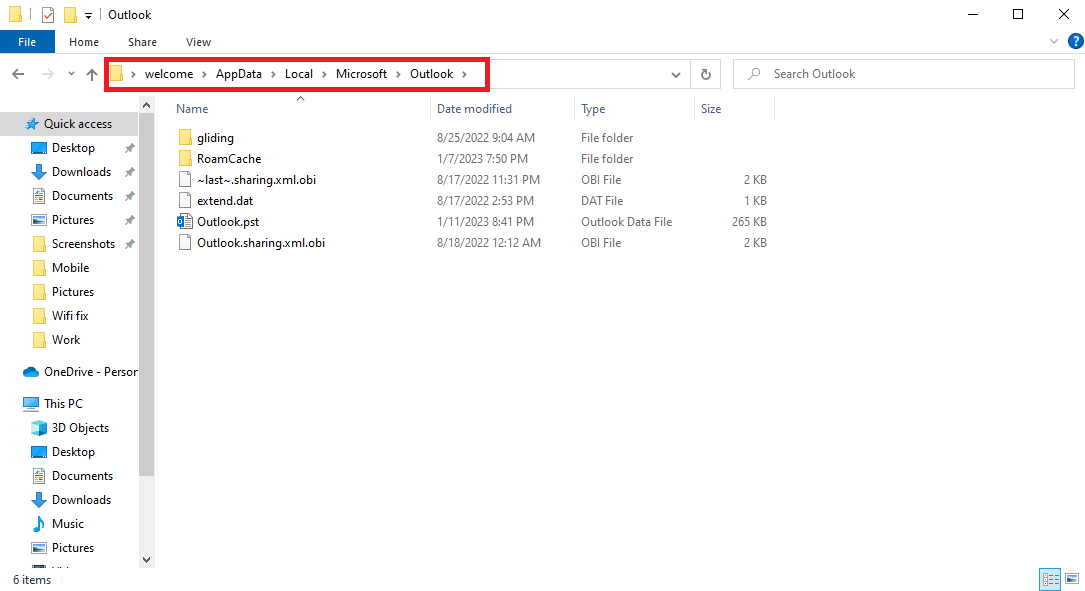Open the Customize Quick Access Toolbar dropdown

[89, 15]
